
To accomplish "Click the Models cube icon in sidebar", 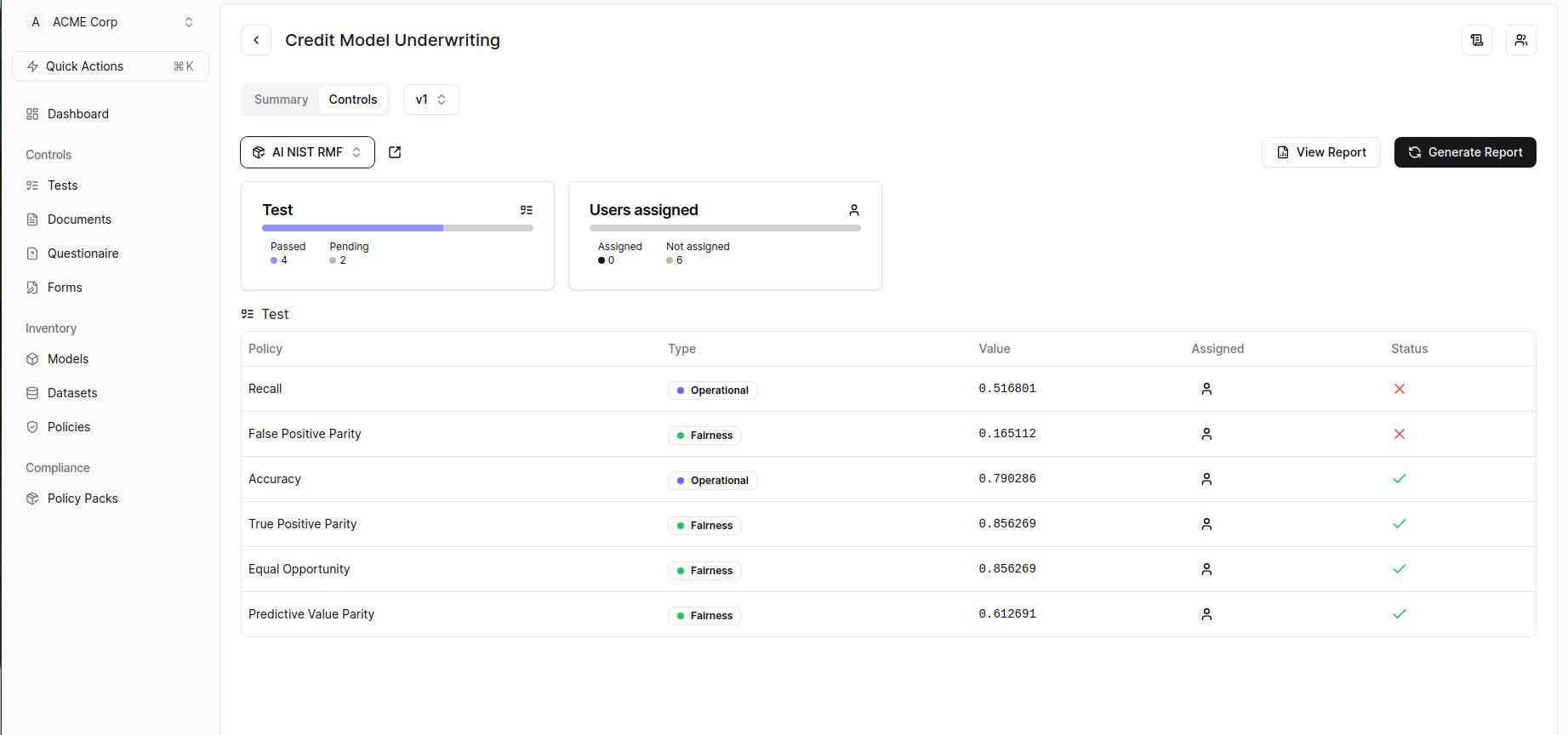I will [32, 359].
